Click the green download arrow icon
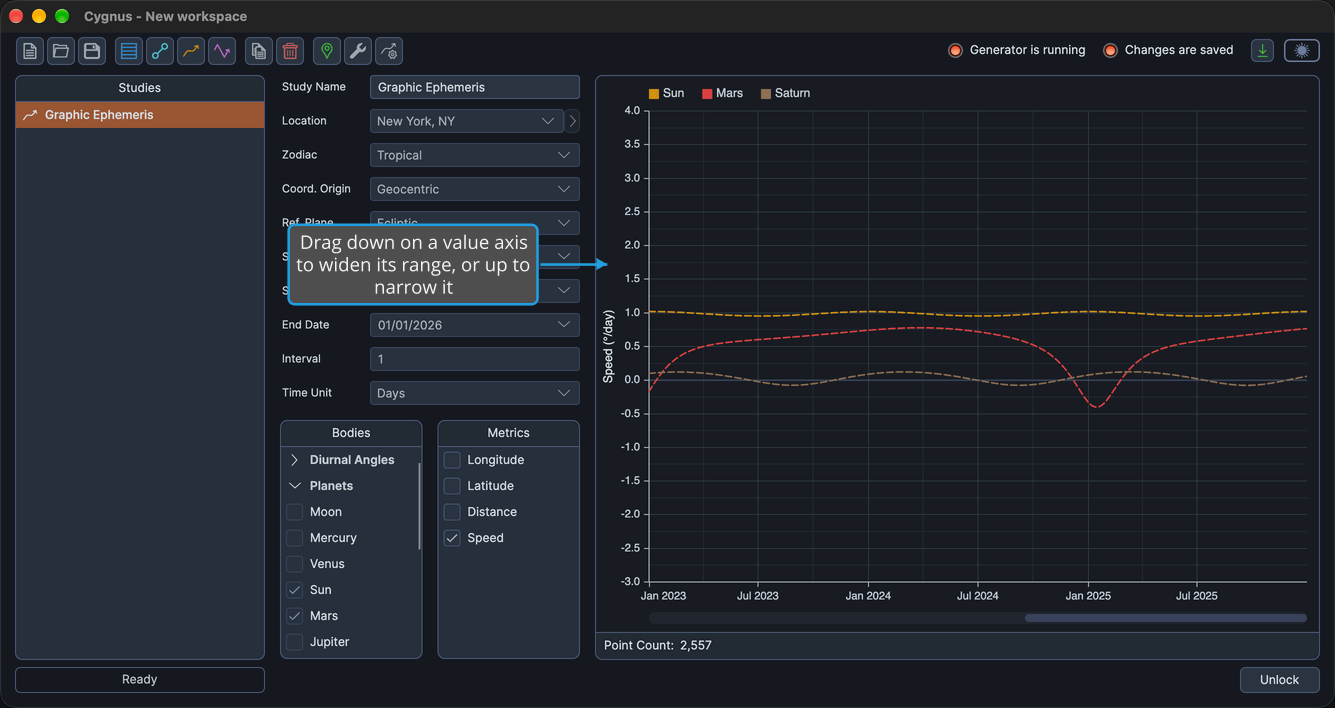 click(1263, 50)
